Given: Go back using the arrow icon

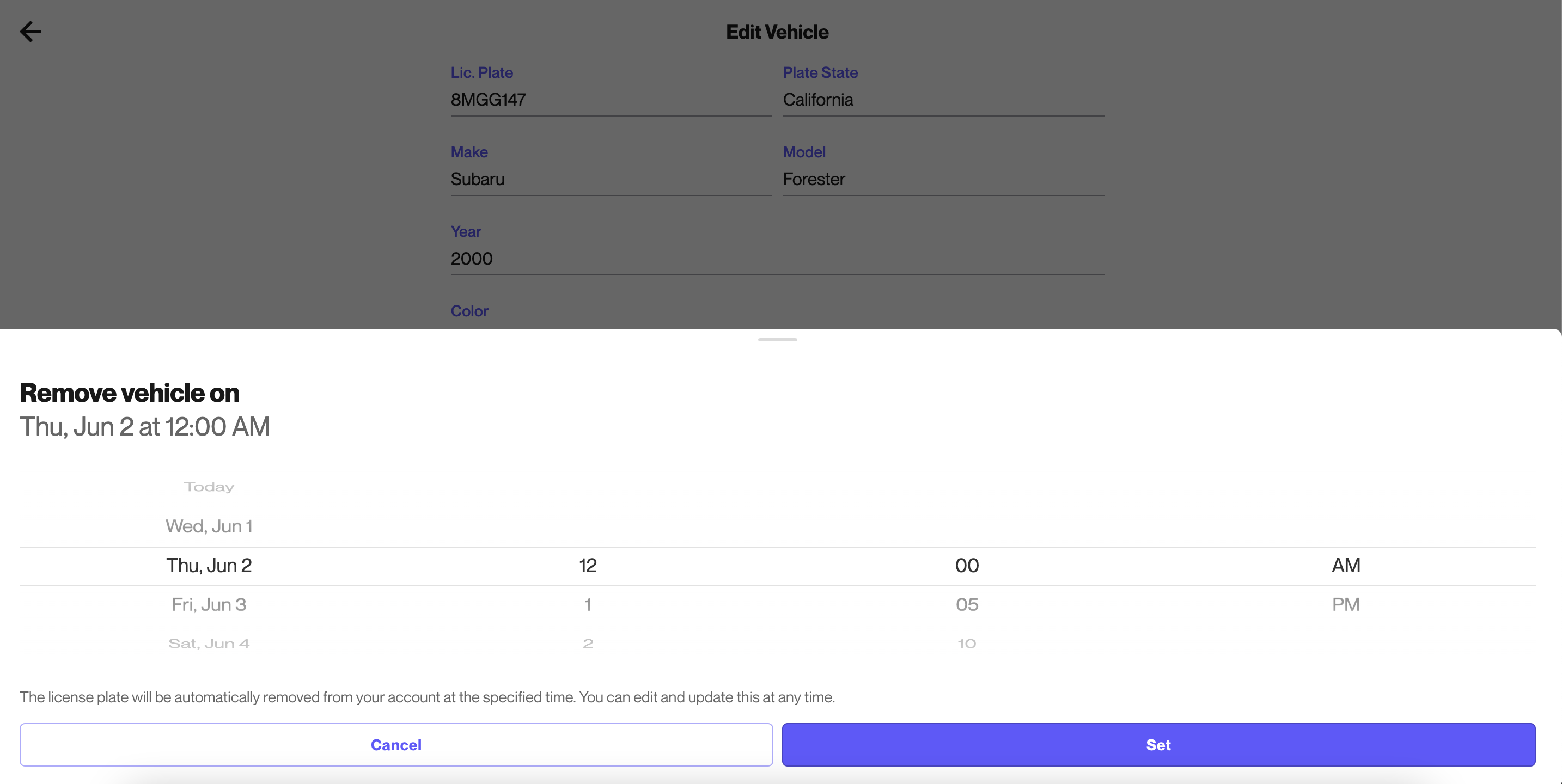Looking at the screenshot, I should (30, 32).
